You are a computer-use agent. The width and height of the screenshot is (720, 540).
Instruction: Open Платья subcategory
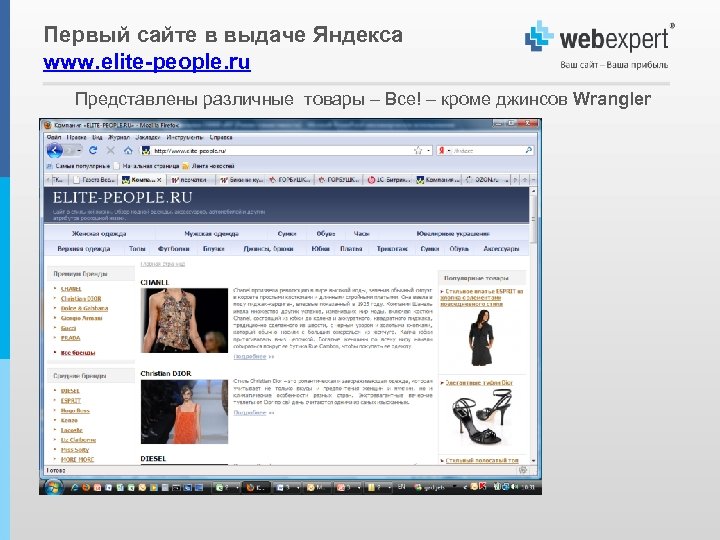pyautogui.click(x=351, y=248)
